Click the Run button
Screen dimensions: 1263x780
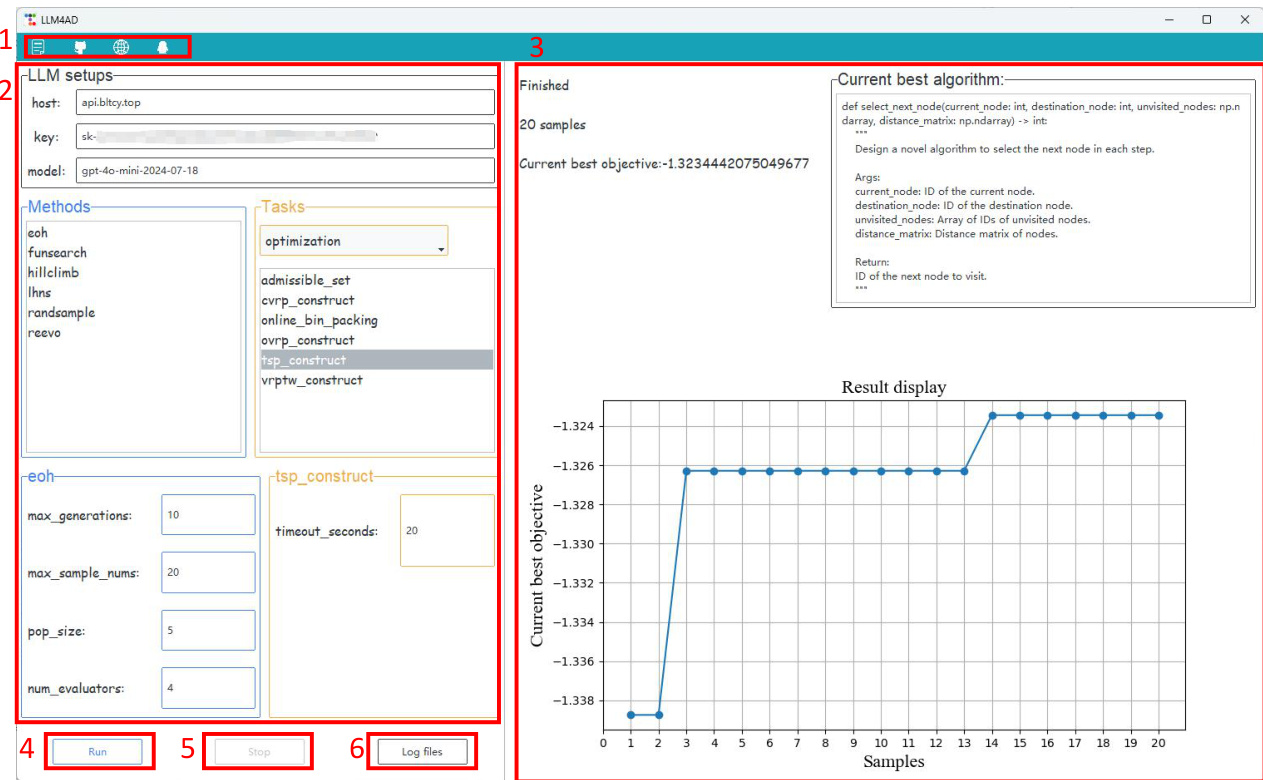98,752
